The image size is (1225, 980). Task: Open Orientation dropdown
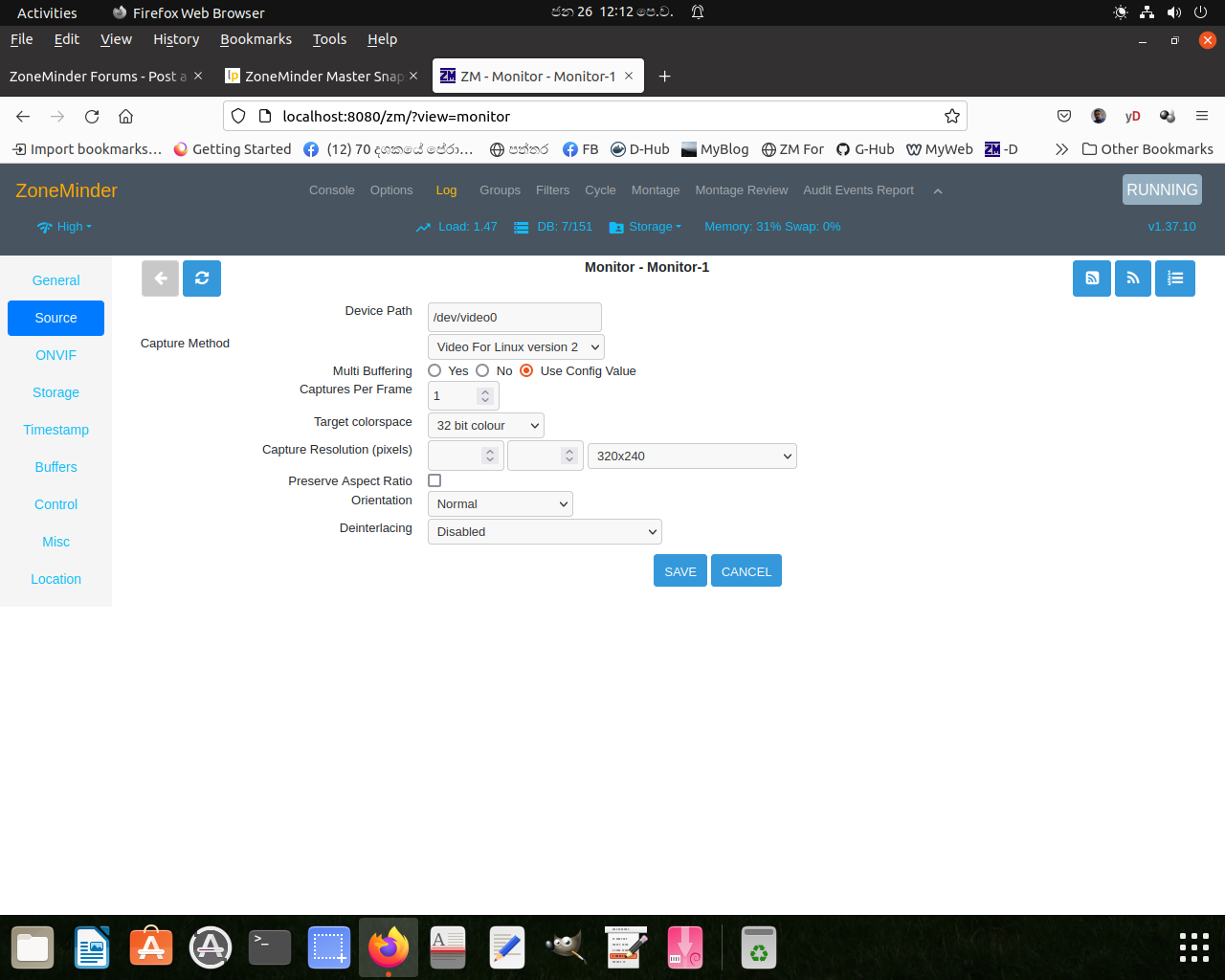pyautogui.click(x=501, y=503)
